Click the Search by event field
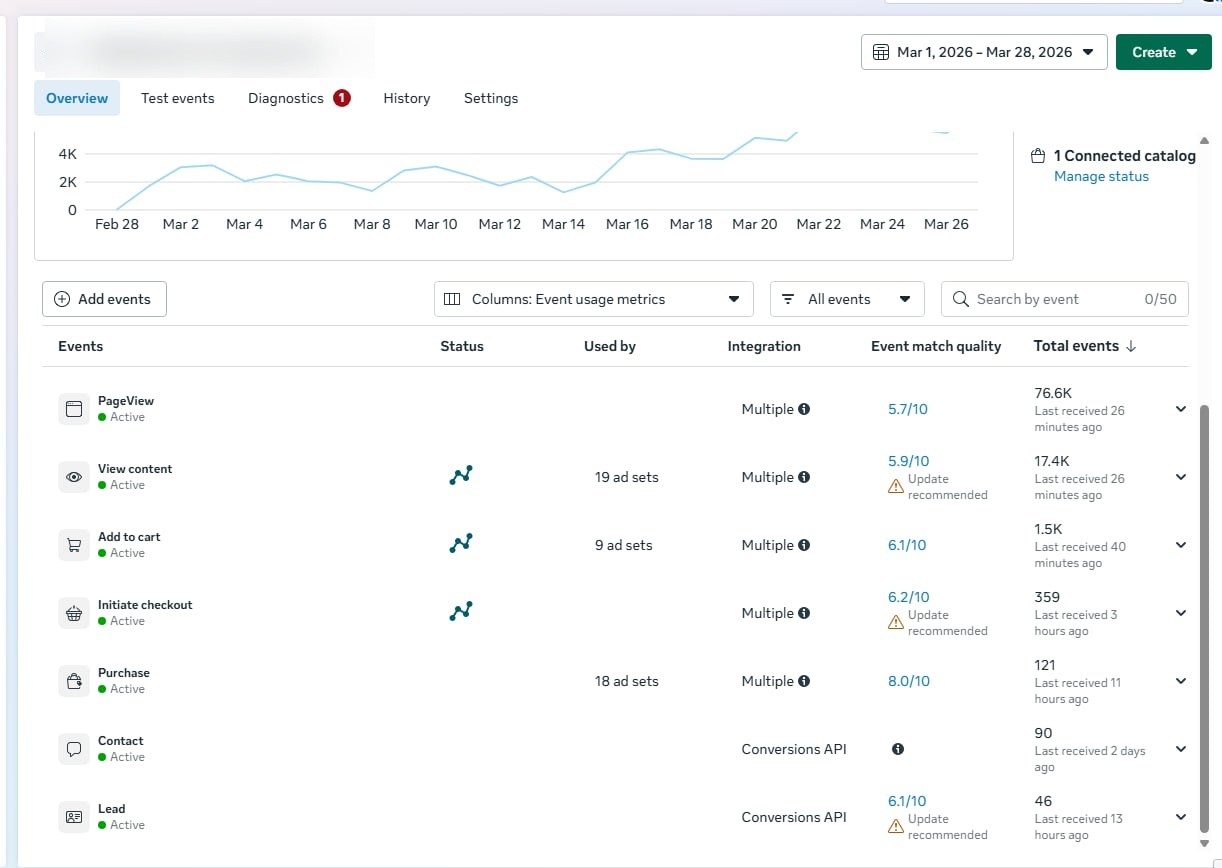The width and height of the screenshot is (1222, 868). click(x=1065, y=299)
